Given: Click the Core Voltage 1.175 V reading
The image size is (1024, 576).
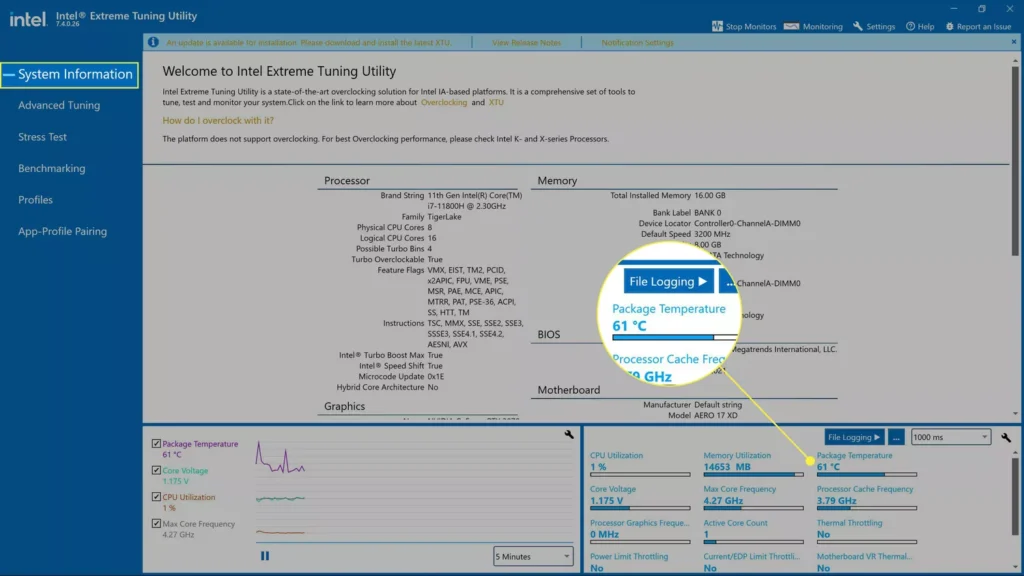Looking at the screenshot, I should (x=606, y=501).
